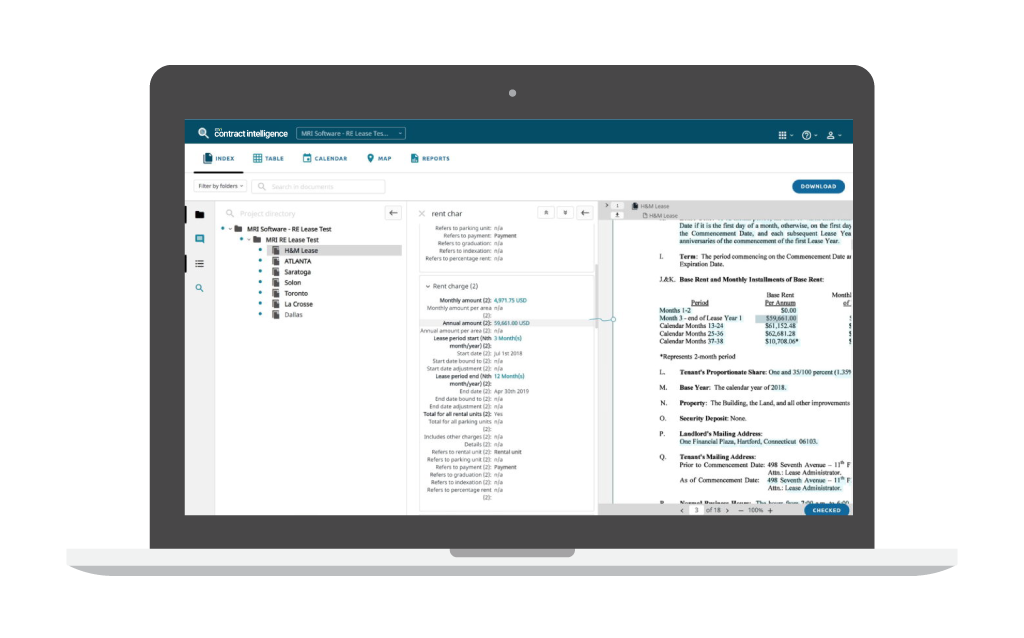Image resolution: width=1024 pixels, height=638 pixels.
Task: Jump to previous result with up chevrons
Action: coord(545,213)
